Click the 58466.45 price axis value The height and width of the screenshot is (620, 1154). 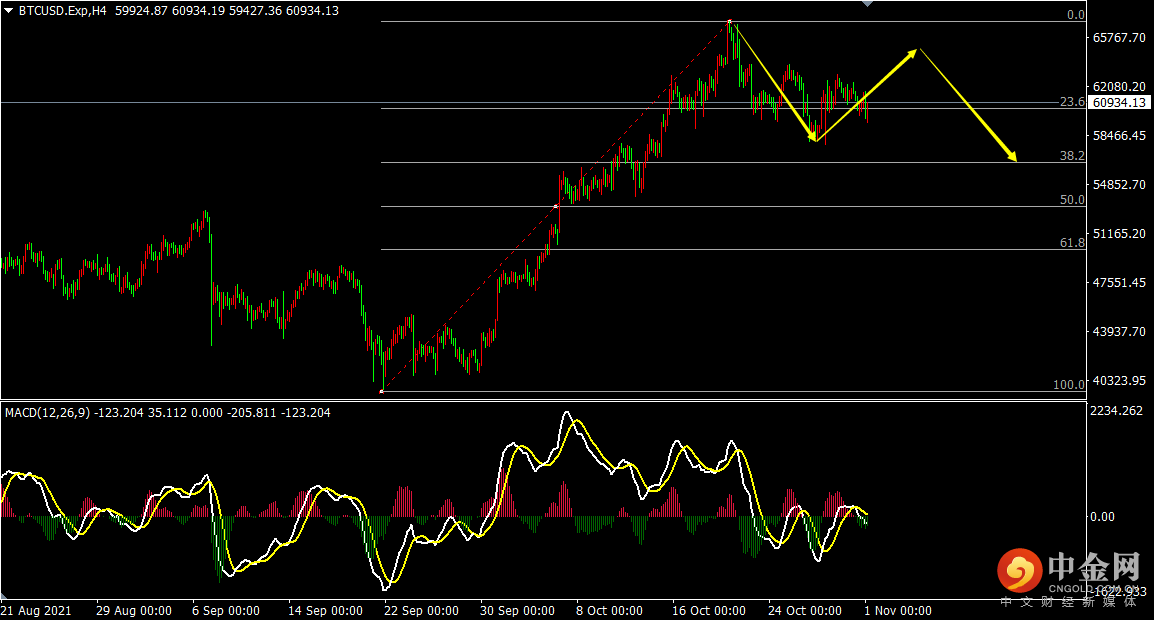[x=1119, y=135]
